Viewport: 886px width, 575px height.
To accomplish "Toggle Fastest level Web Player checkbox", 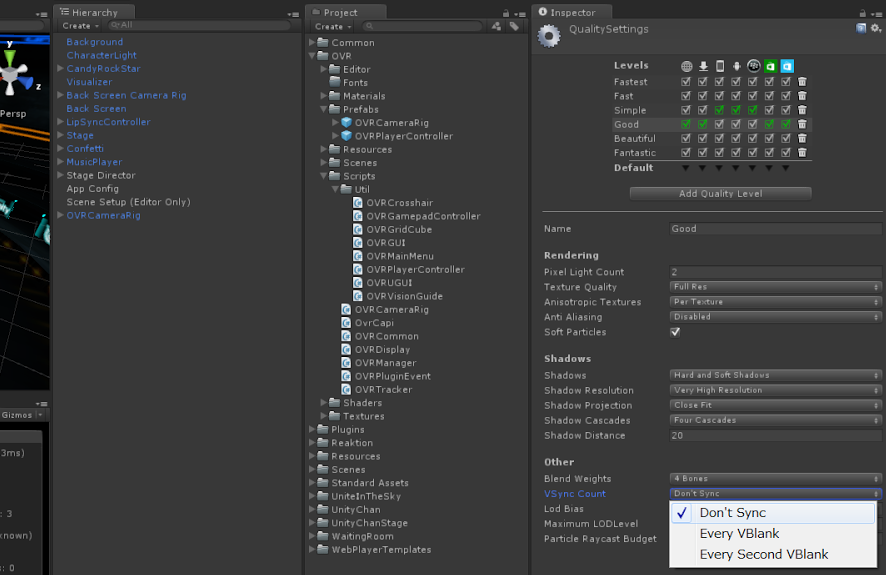I will click(686, 82).
